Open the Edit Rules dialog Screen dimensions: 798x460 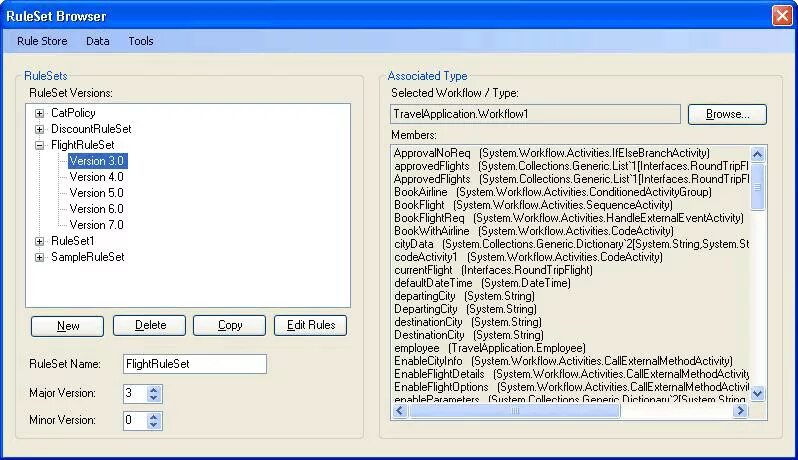310,325
